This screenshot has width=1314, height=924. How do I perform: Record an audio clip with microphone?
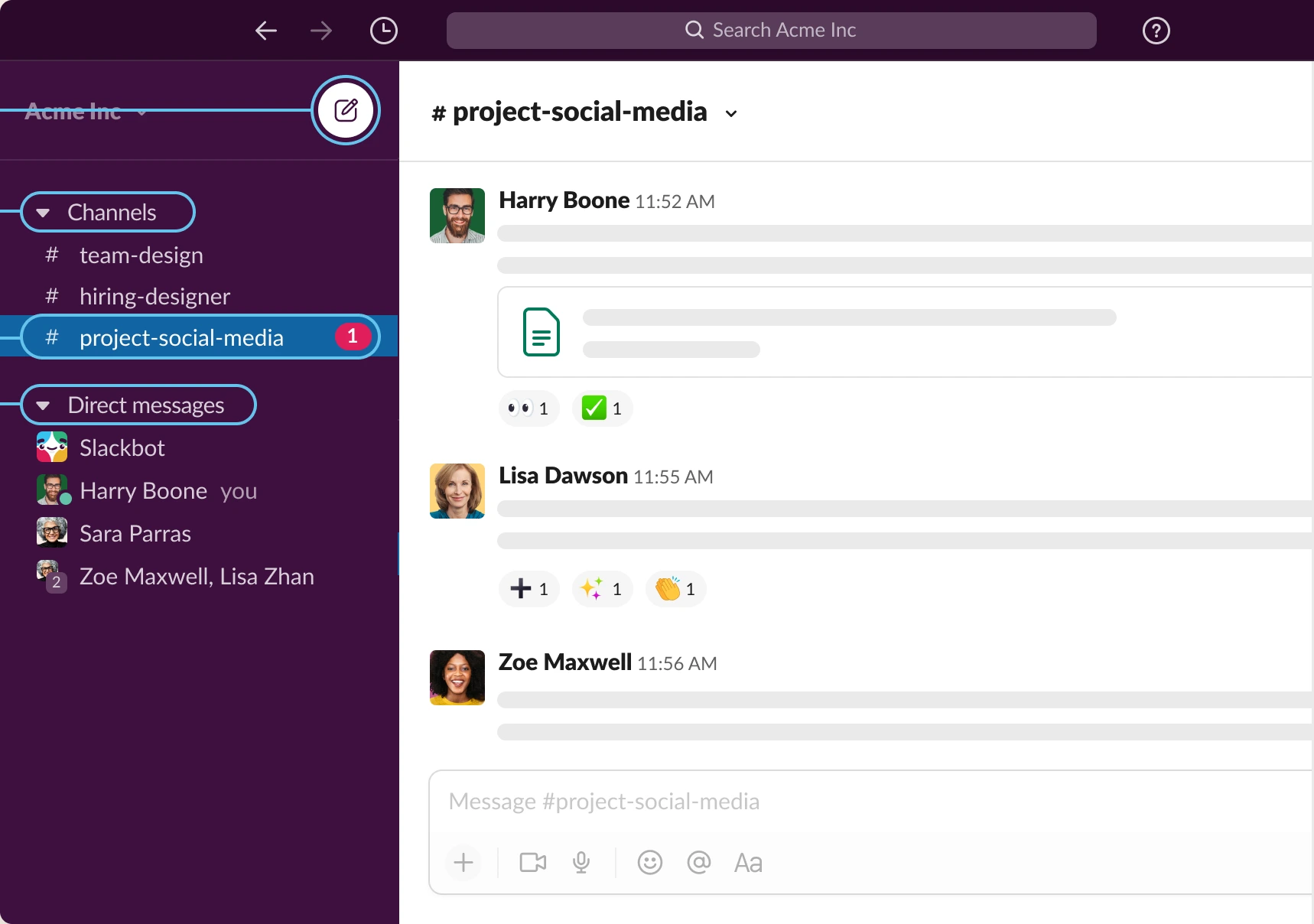point(581,863)
